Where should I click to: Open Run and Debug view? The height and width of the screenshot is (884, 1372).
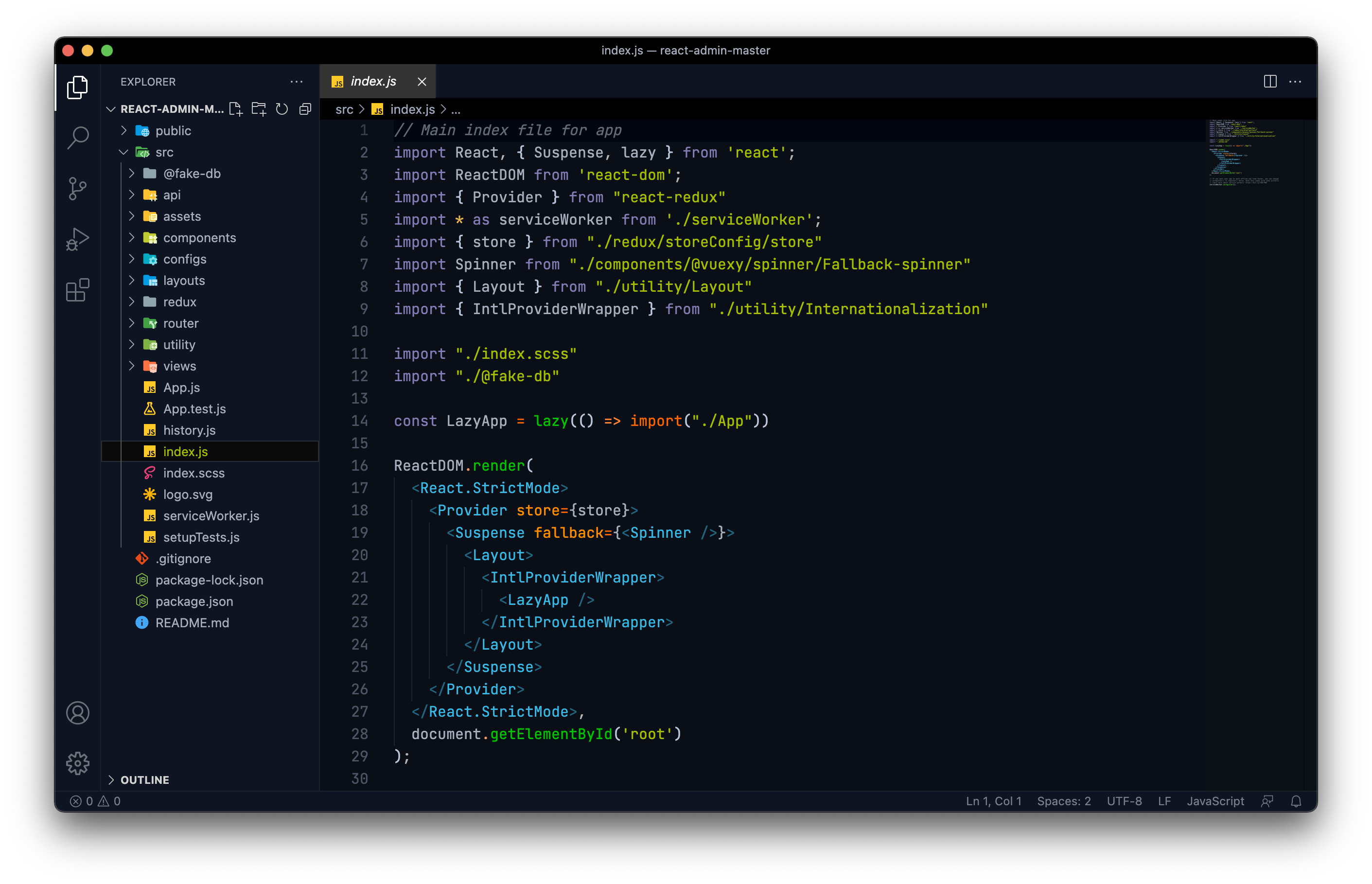point(77,239)
